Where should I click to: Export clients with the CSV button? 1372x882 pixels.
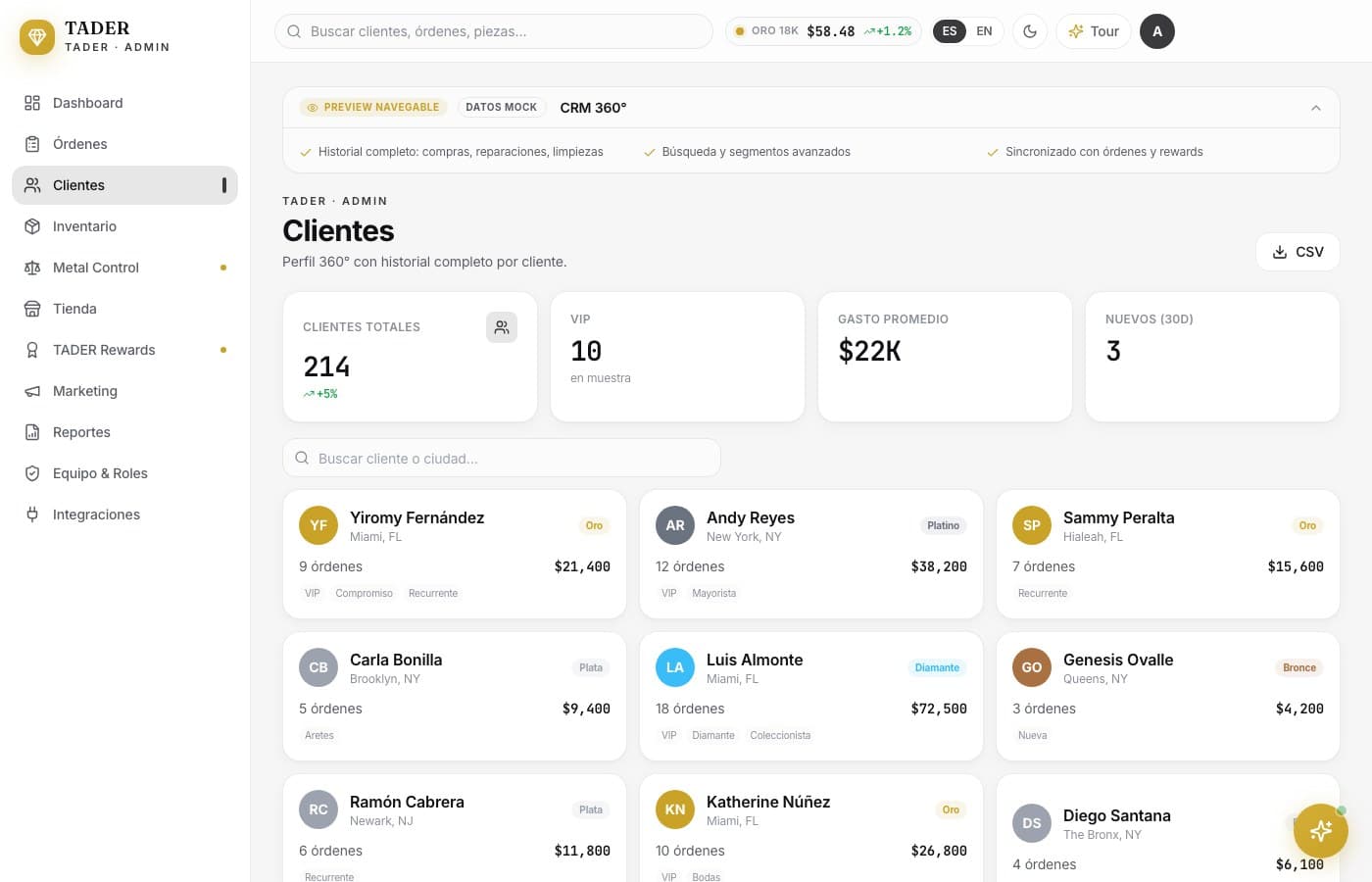(1298, 252)
